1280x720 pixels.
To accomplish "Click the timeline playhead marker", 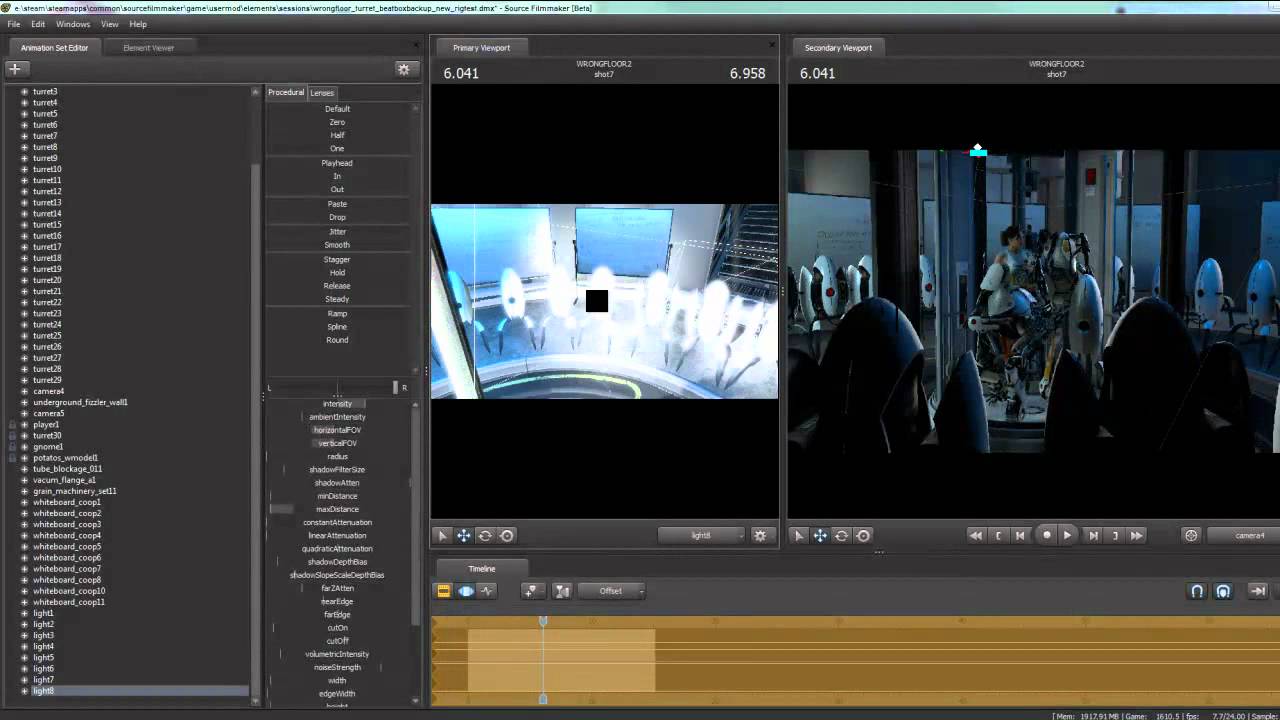I will click(543, 621).
